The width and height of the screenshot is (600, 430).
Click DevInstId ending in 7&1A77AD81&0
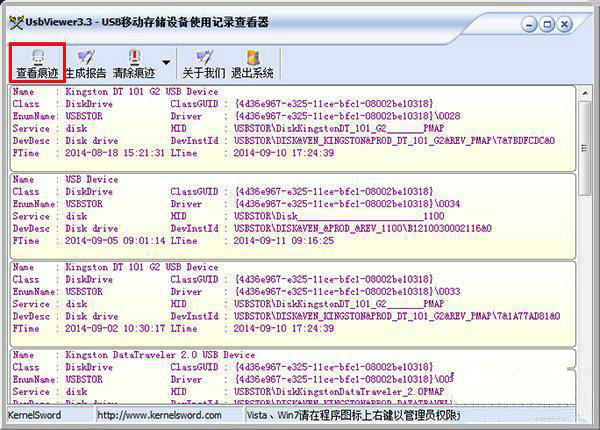click(x=397, y=316)
